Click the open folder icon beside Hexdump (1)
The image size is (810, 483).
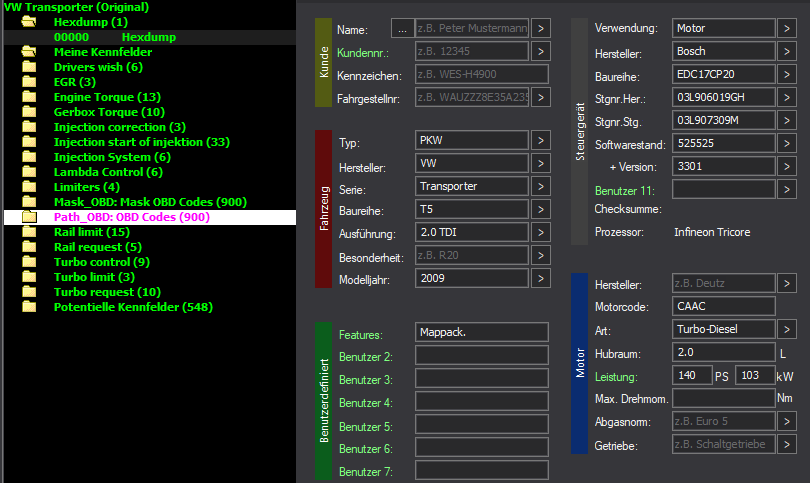pos(29,21)
